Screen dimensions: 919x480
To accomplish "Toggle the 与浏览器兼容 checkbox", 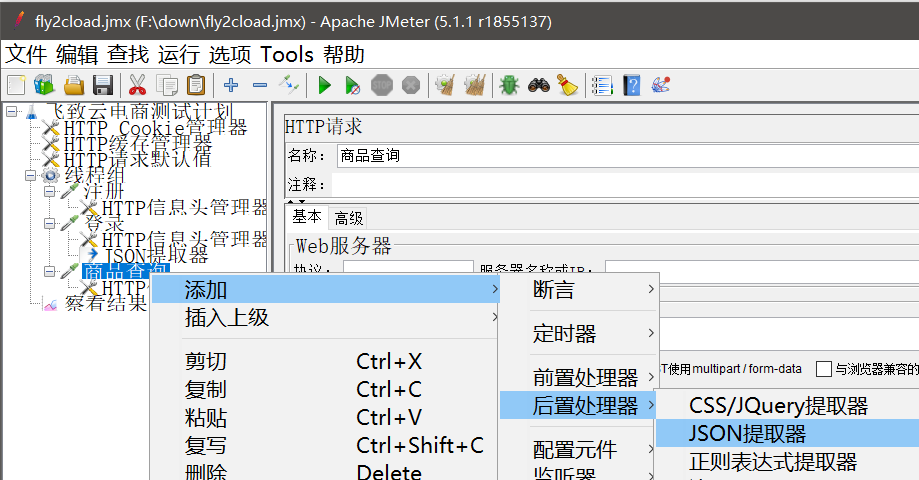I will click(x=823, y=369).
